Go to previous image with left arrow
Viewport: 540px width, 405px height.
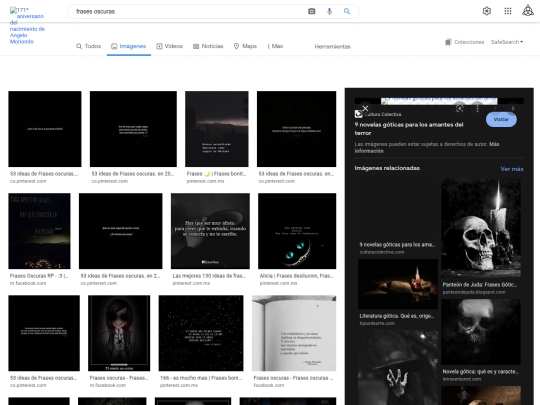pos(495,108)
